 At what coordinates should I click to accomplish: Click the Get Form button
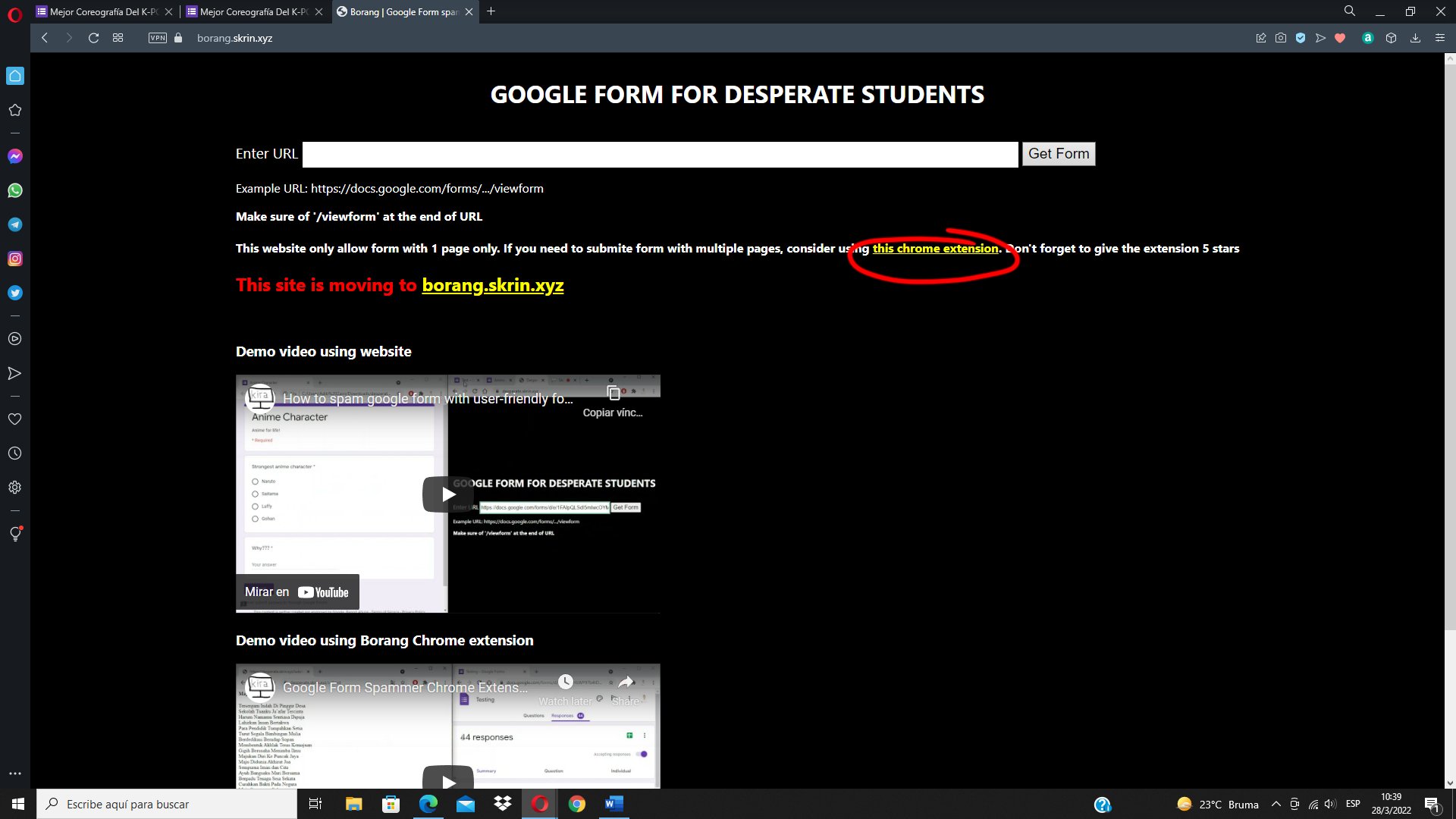coord(1058,154)
